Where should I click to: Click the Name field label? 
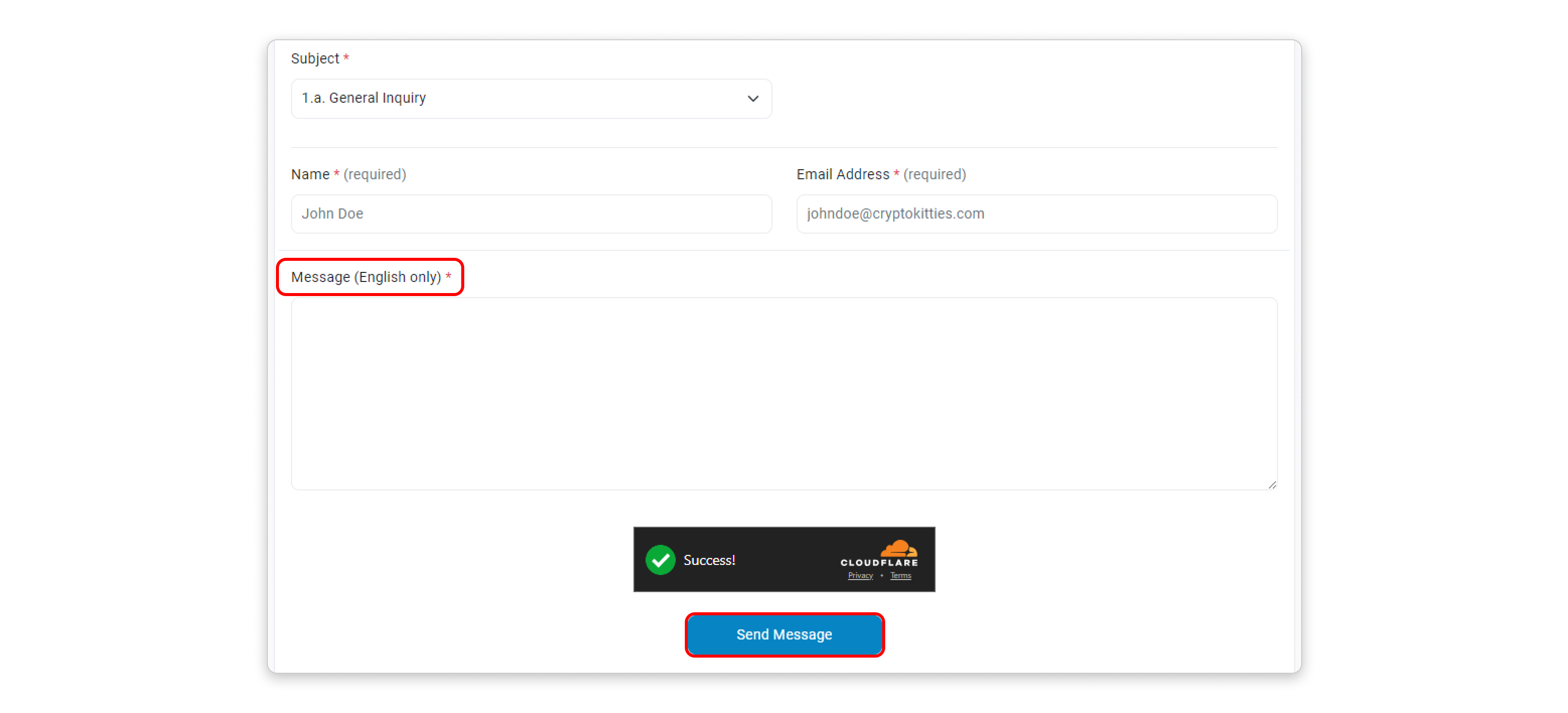point(310,174)
